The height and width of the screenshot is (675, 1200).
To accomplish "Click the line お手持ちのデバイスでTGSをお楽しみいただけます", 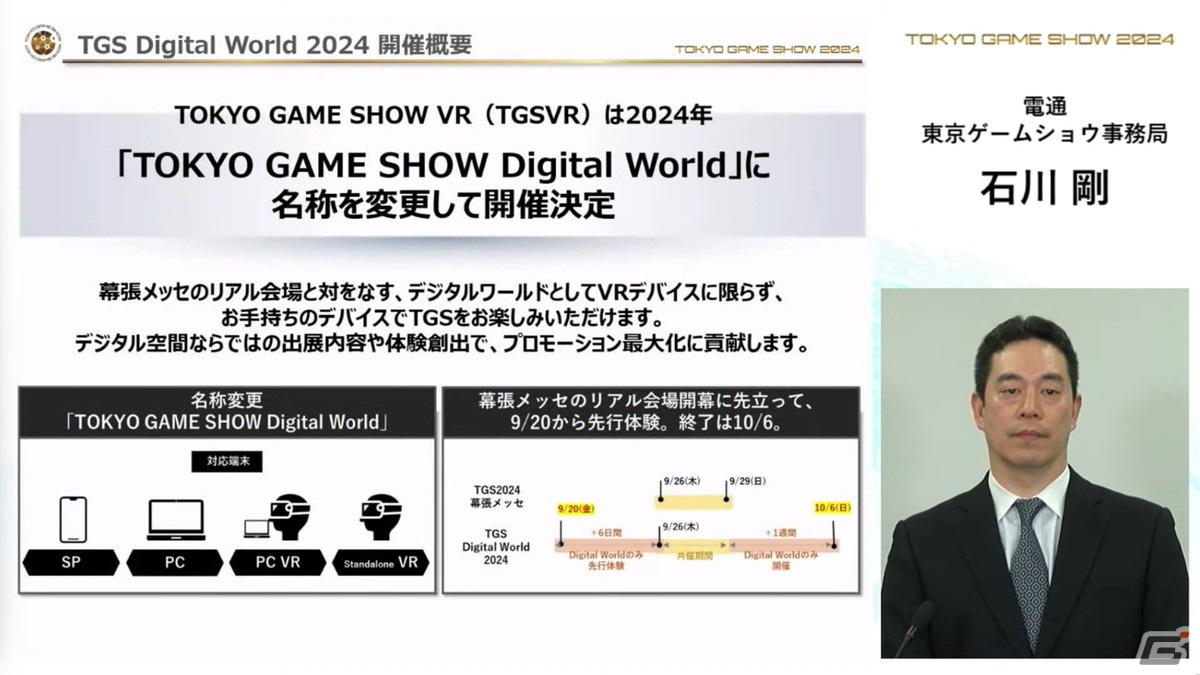I will tap(440, 318).
